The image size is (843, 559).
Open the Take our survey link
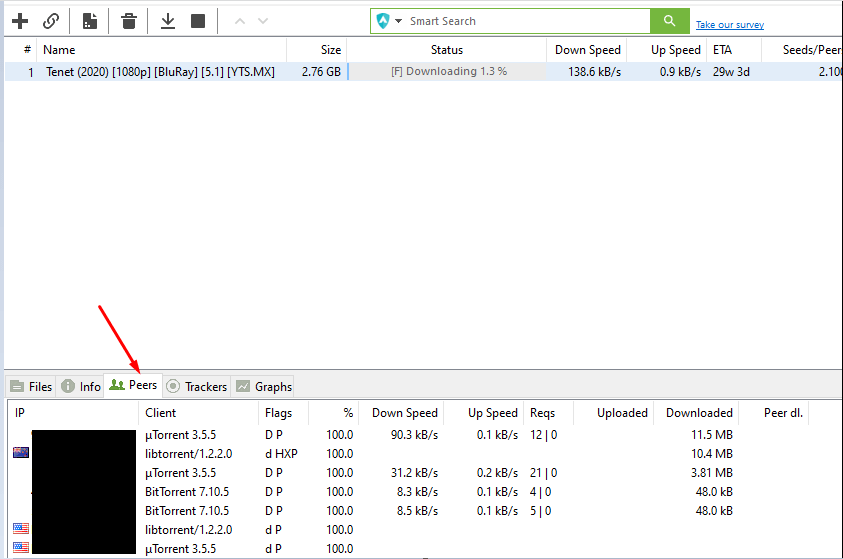[729, 25]
